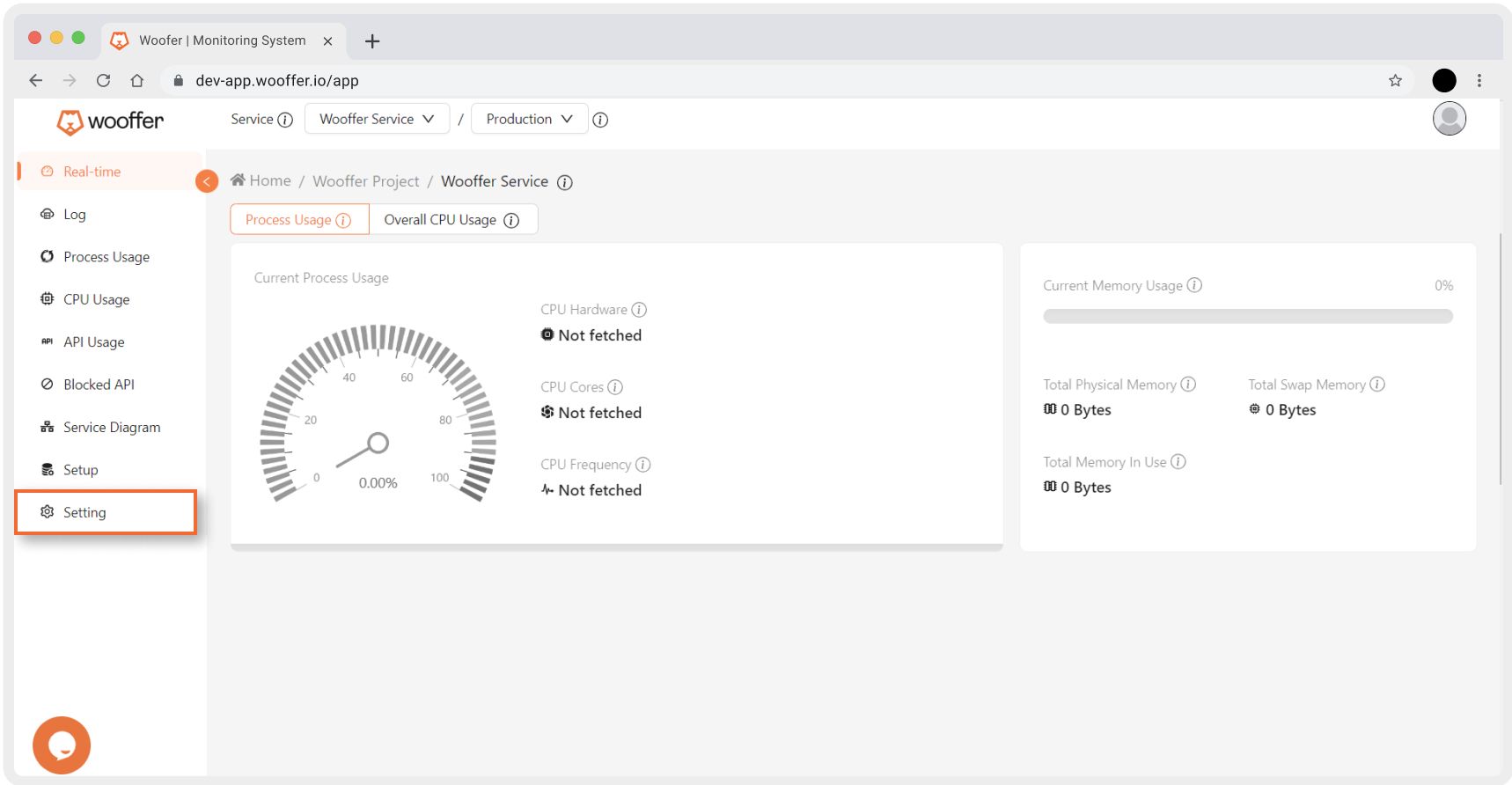1512x785 pixels.
Task: Click the CPU Cores info icon
Action: (615, 387)
